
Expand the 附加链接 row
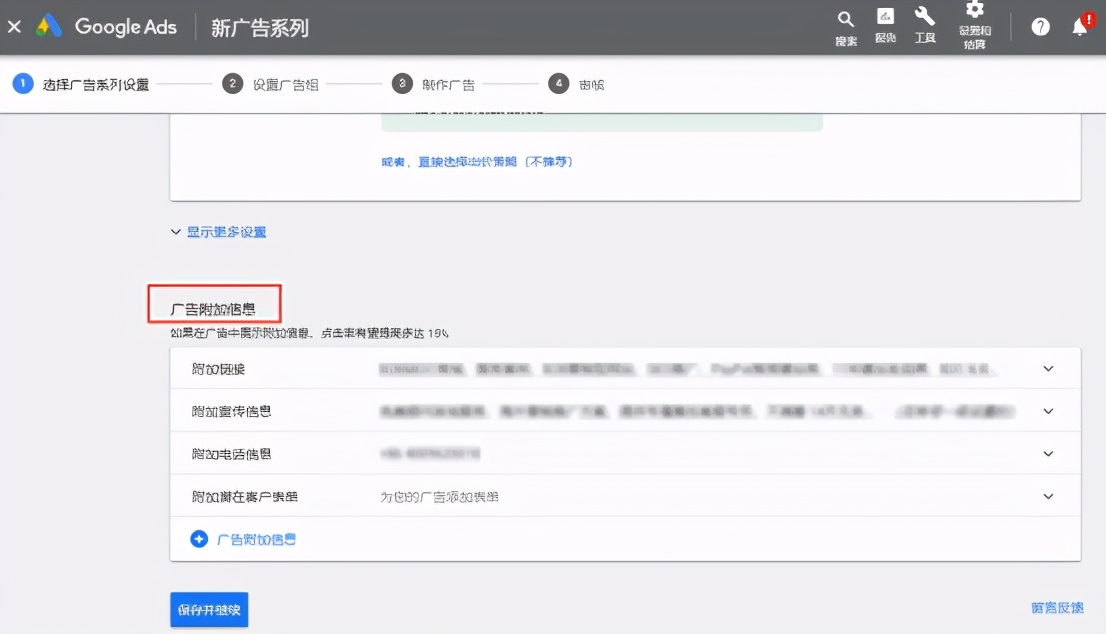click(1048, 368)
